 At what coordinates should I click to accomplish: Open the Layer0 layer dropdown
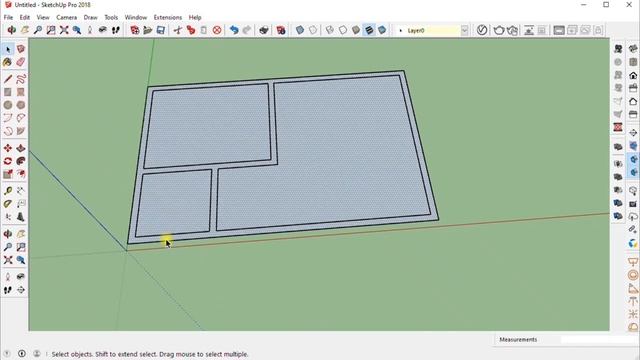(x=464, y=30)
